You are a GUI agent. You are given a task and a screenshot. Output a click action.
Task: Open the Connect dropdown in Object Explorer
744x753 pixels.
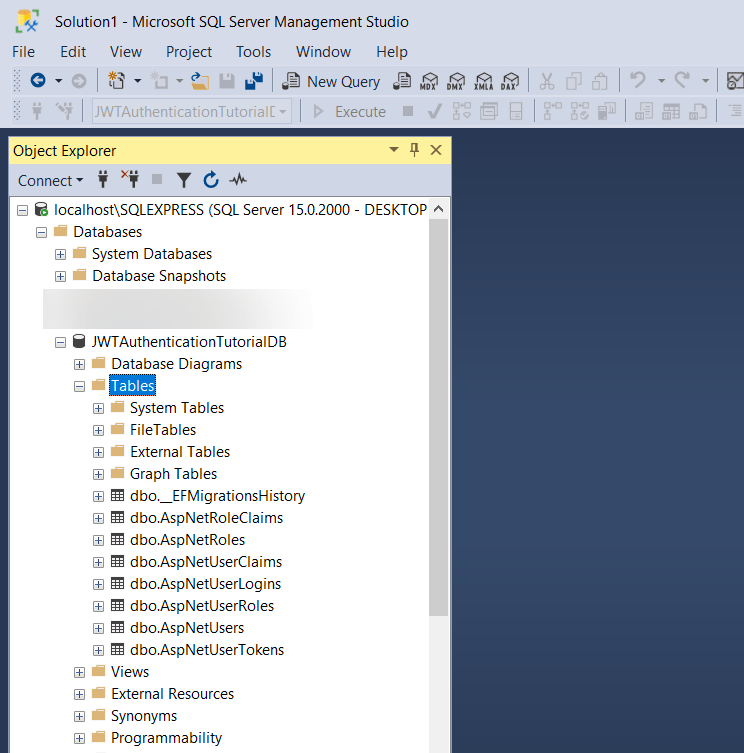(50, 181)
